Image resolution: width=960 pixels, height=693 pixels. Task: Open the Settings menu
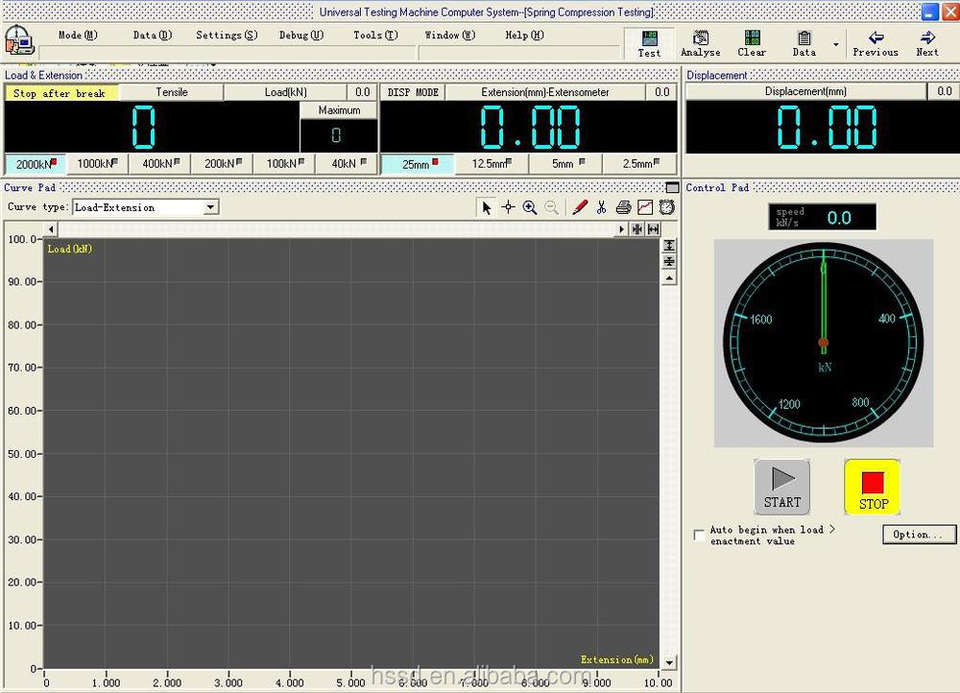point(226,35)
